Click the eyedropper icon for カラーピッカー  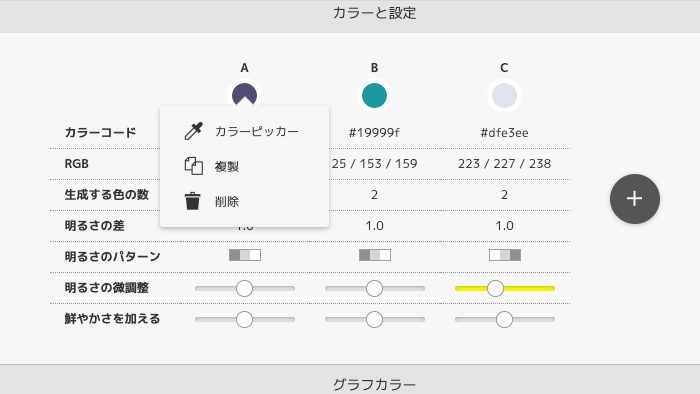point(193,131)
